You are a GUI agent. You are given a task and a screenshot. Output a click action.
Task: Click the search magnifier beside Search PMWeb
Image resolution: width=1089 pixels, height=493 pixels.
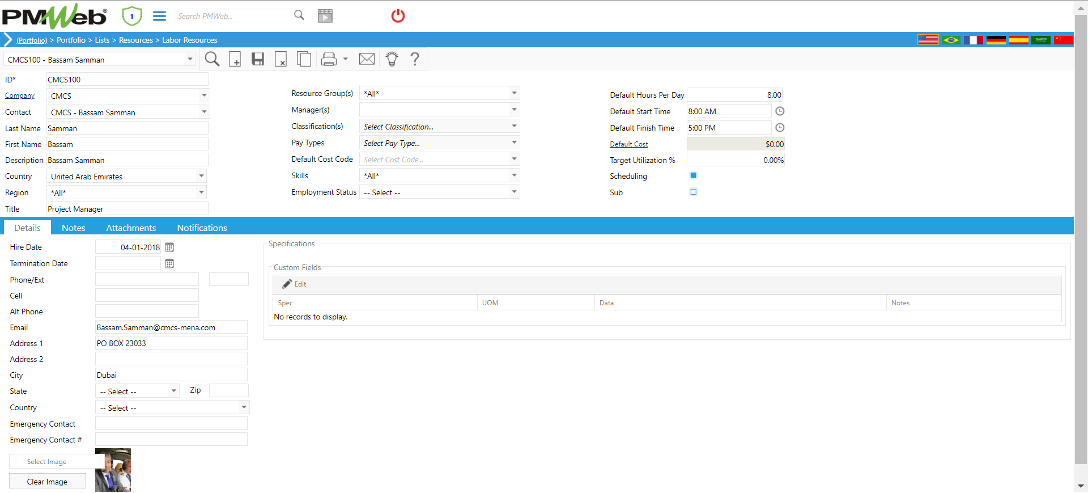299,15
